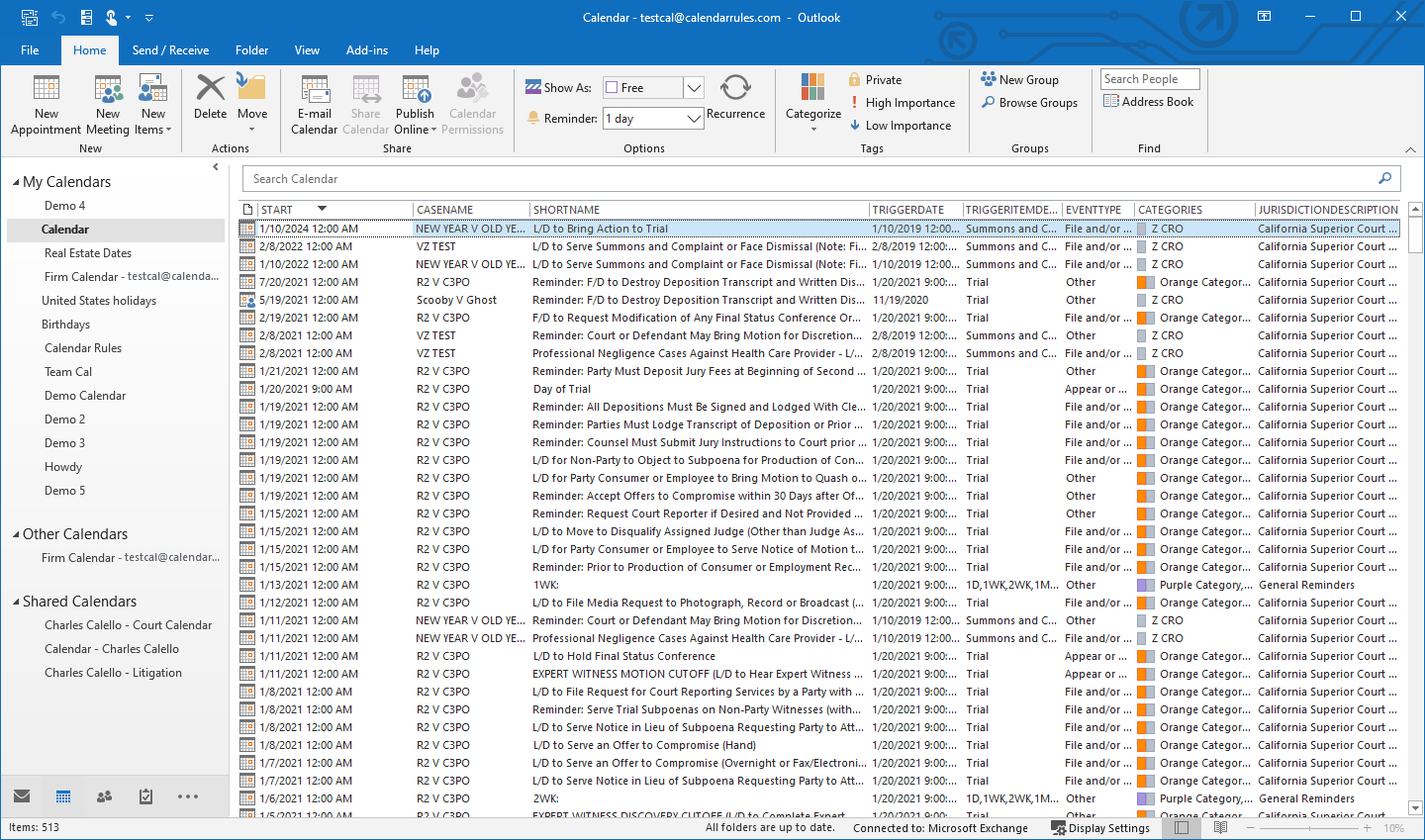The height and width of the screenshot is (840, 1425).
Task: Select Calendar Rules folder
Action: (83, 348)
